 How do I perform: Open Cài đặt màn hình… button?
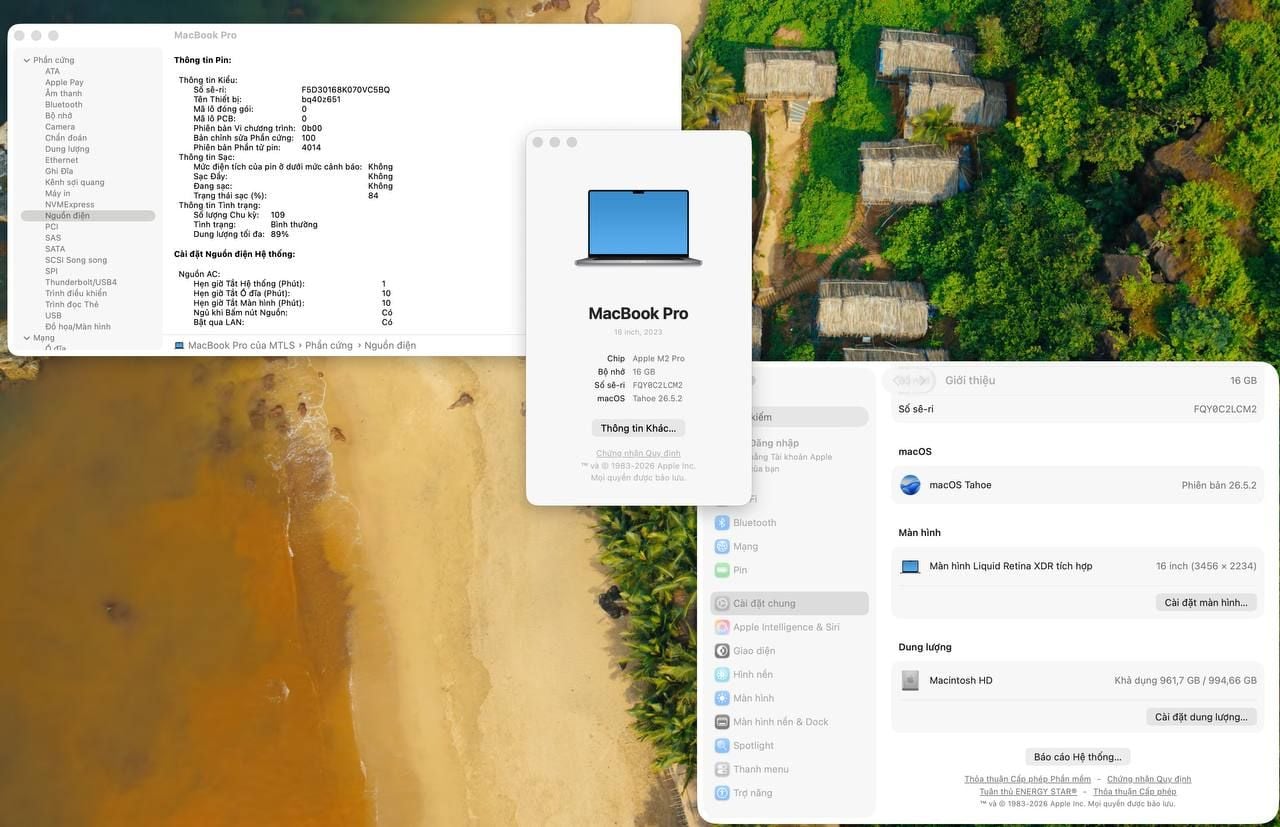[1206, 602]
